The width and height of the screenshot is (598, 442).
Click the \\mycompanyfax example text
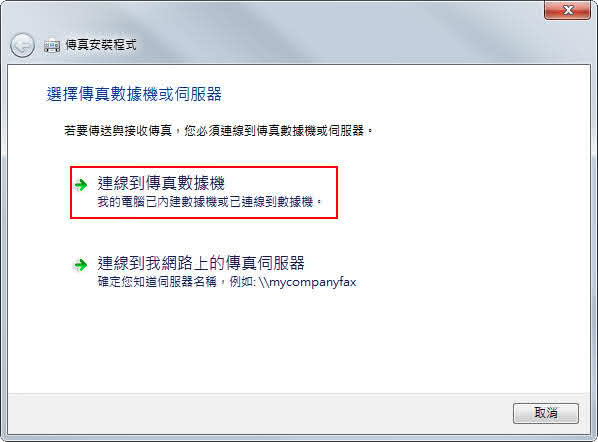point(307,282)
